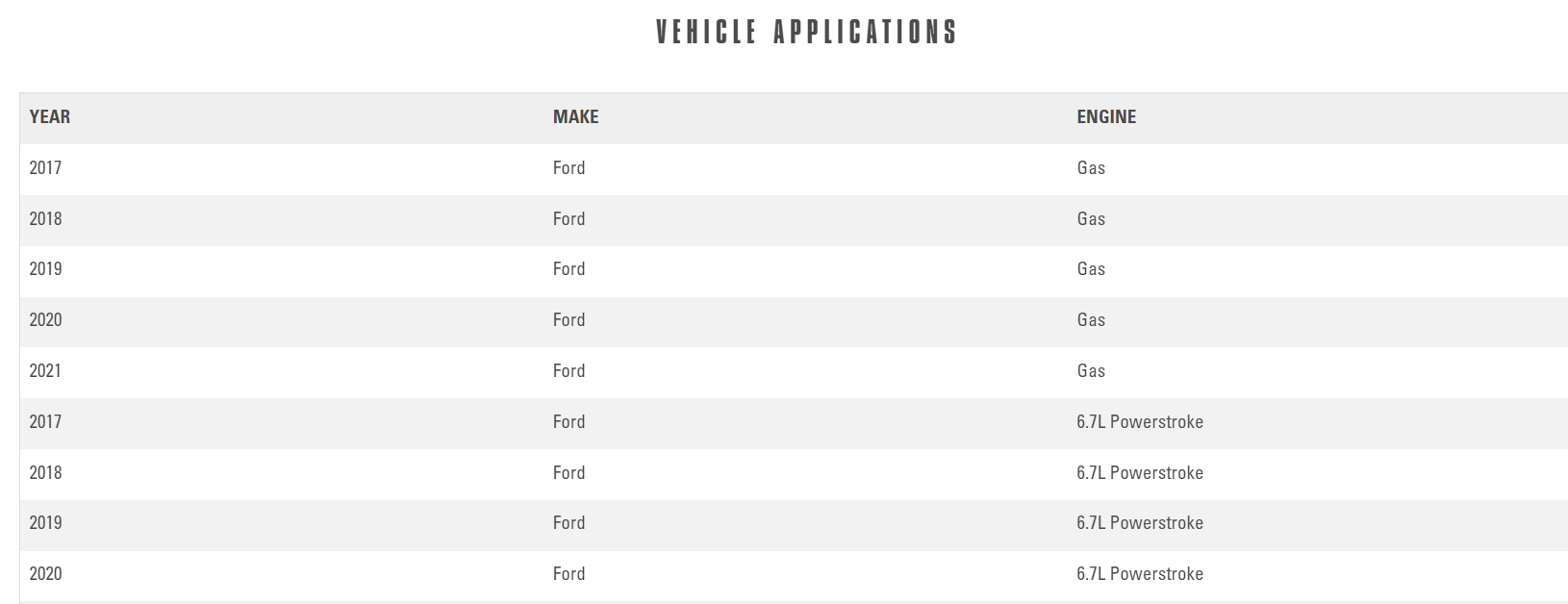Screen dimensions: 1568x604
Task: Click the MAKE column header
Action: 575,117
